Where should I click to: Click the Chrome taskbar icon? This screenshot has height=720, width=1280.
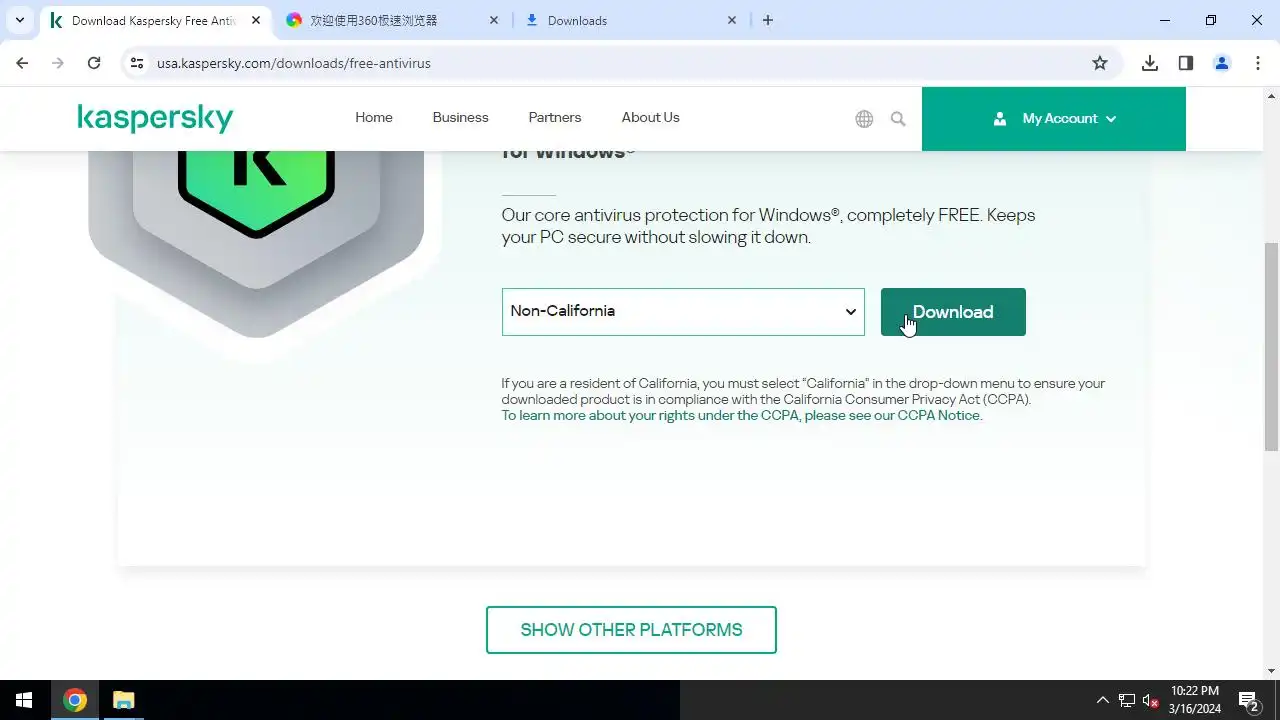[x=75, y=700]
